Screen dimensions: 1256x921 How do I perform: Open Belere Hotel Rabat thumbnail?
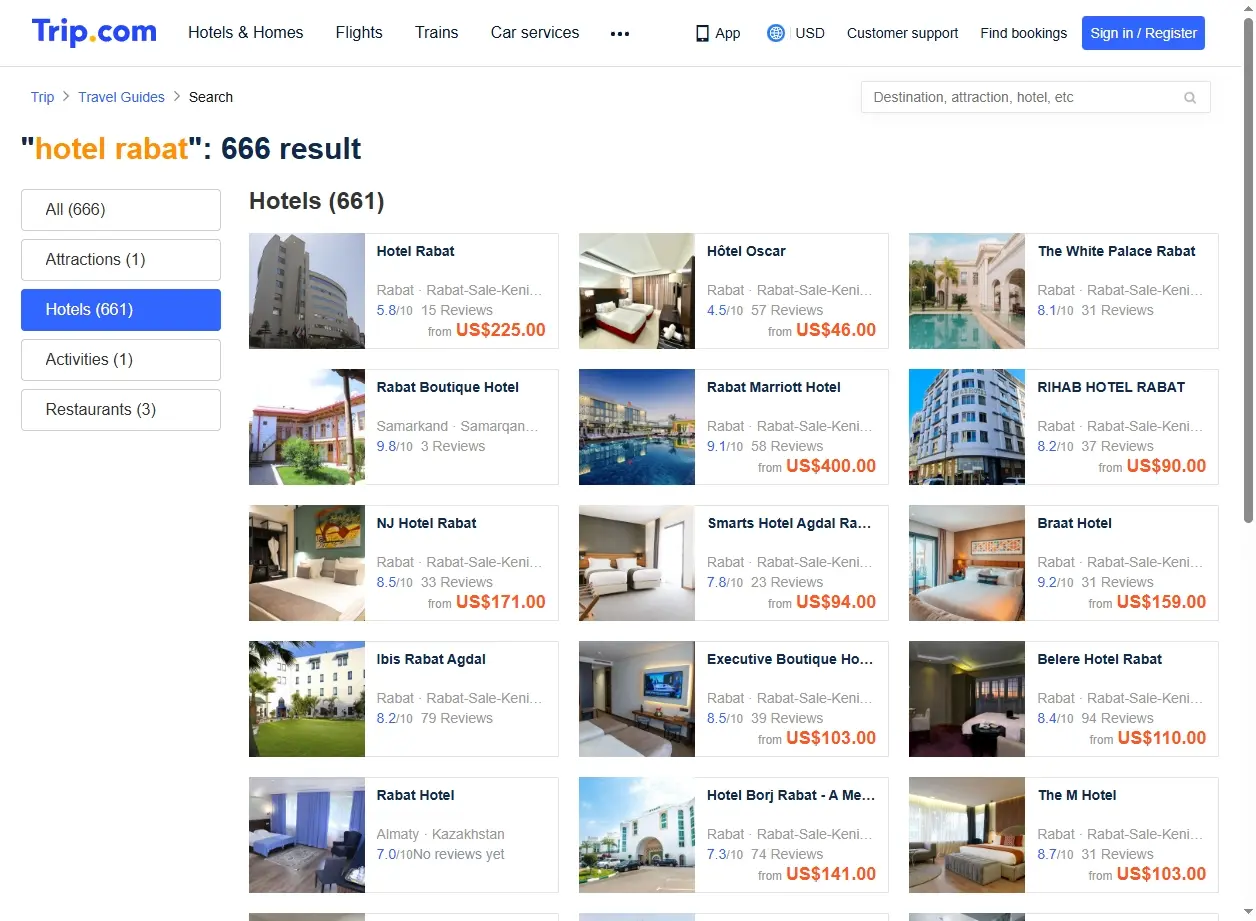coord(967,699)
